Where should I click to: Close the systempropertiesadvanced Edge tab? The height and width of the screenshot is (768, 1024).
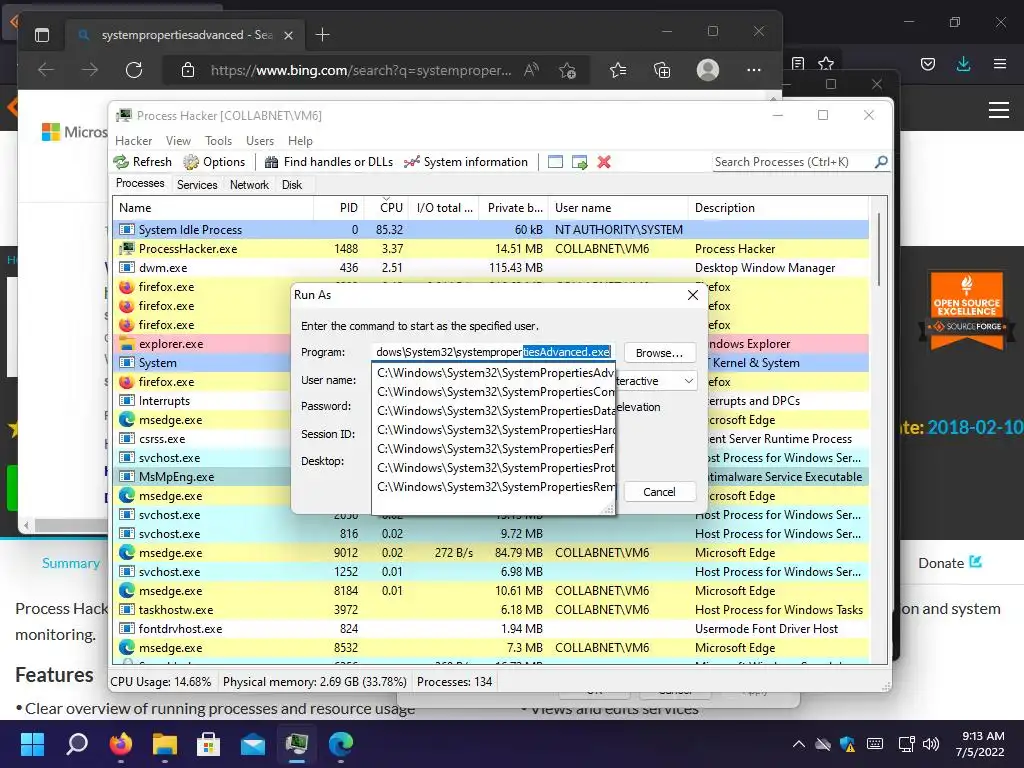click(x=289, y=35)
